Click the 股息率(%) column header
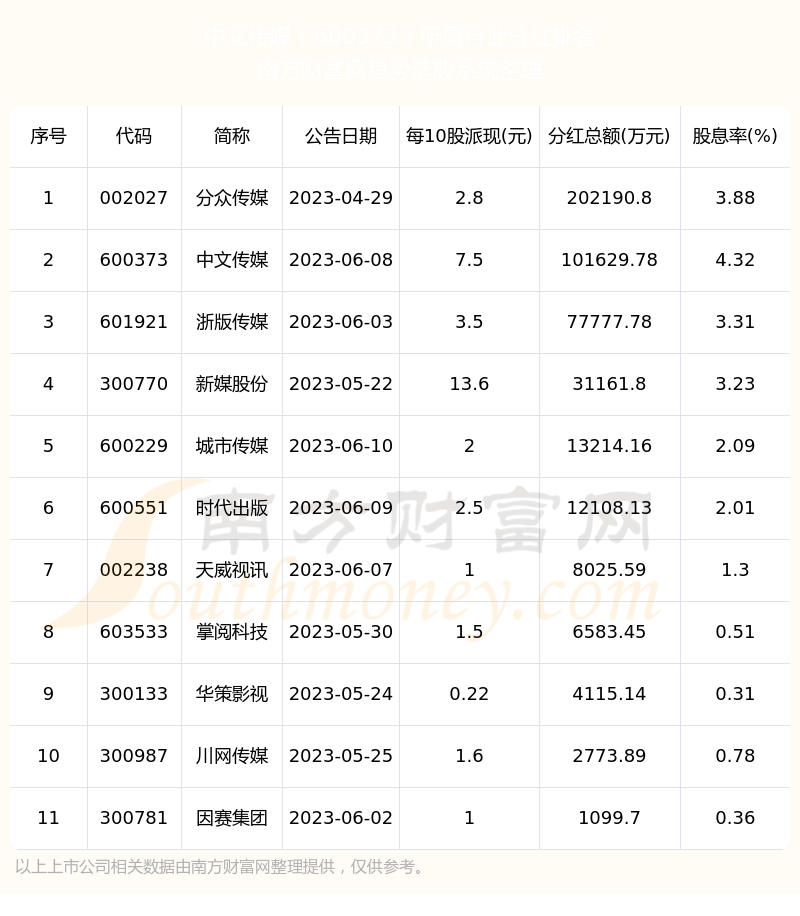This screenshot has width=800, height=916. click(735, 137)
